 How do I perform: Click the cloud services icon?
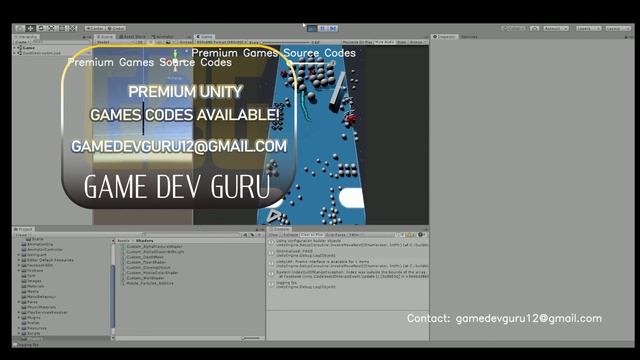535,28
